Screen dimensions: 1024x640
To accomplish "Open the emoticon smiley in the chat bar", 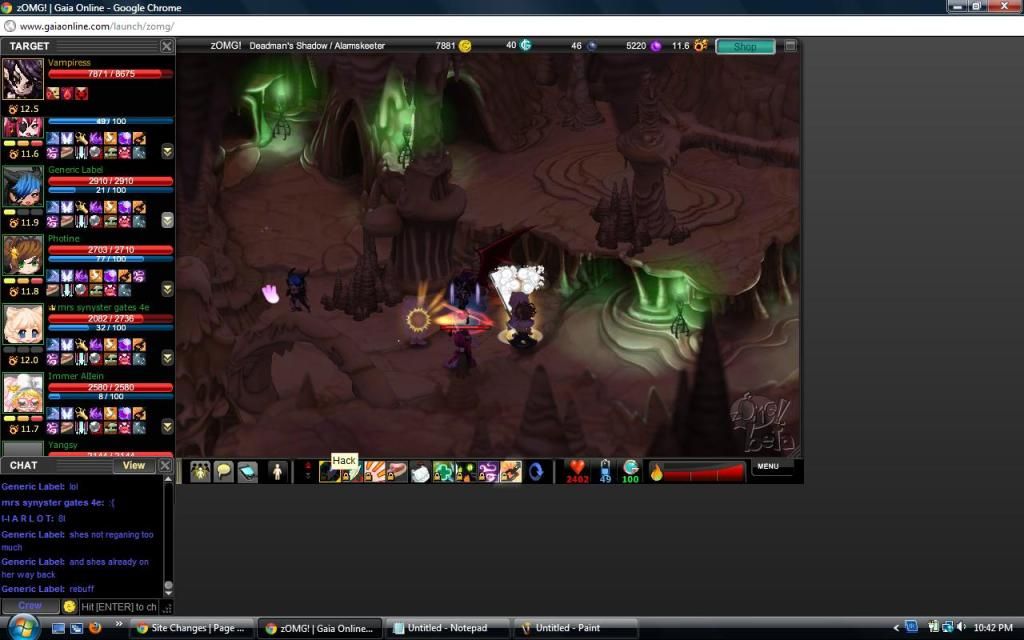I will coord(69,607).
